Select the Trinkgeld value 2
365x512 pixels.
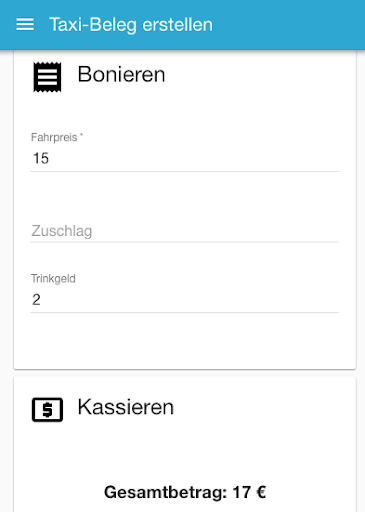click(36, 300)
